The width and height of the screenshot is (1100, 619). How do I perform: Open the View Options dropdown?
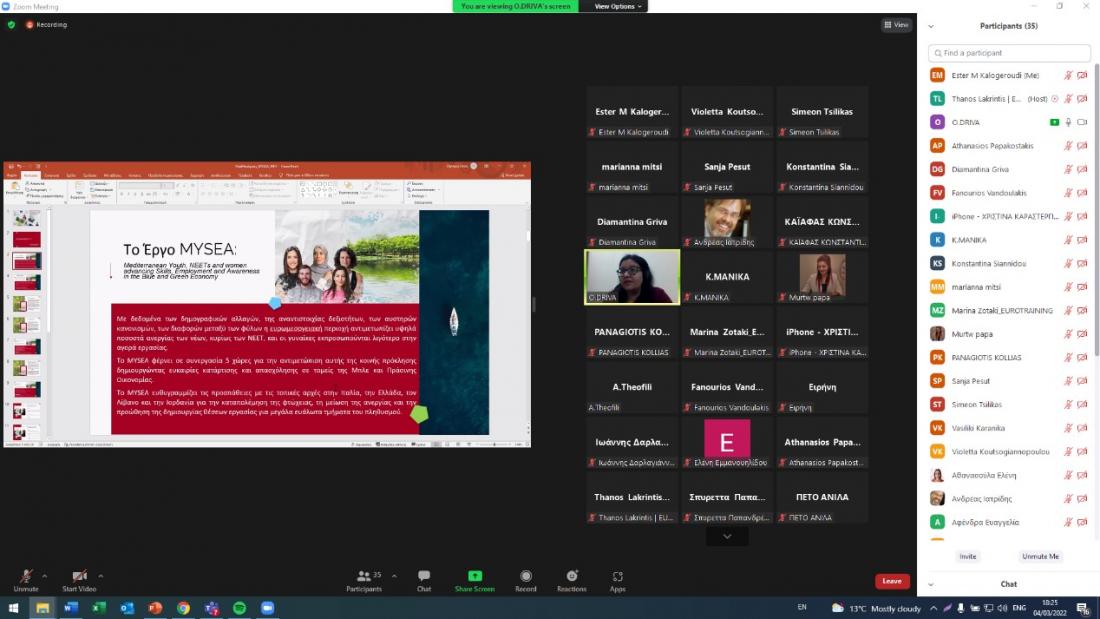618,6
